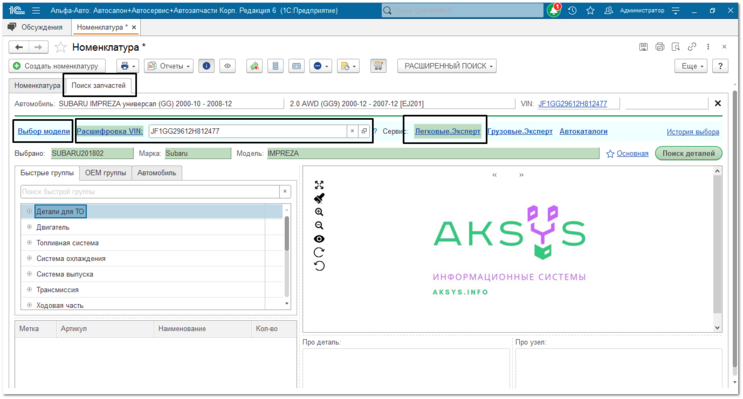
Task: Click the Поиск деталей button
Action: click(x=689, y=153)
